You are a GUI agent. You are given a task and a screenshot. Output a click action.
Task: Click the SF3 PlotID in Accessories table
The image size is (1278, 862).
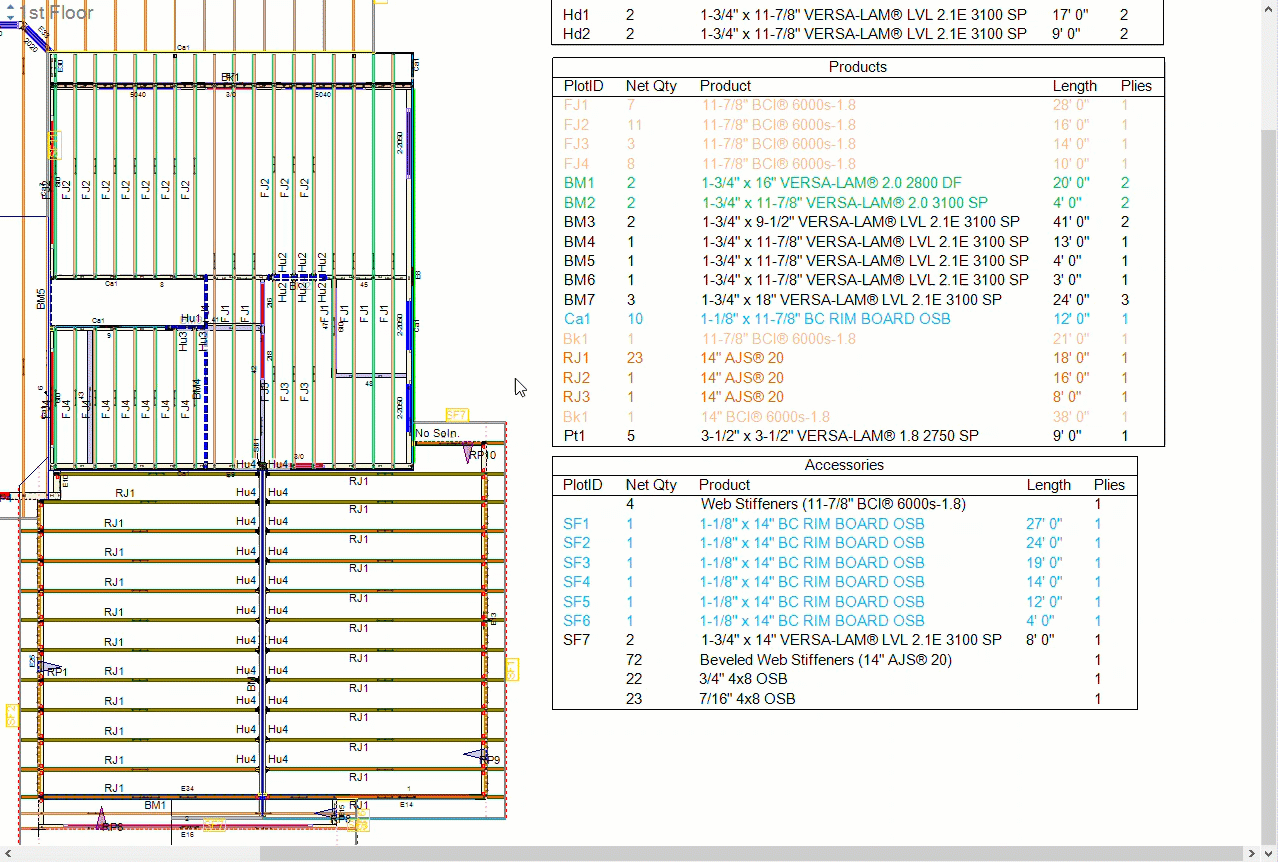[x=576, y=563]
